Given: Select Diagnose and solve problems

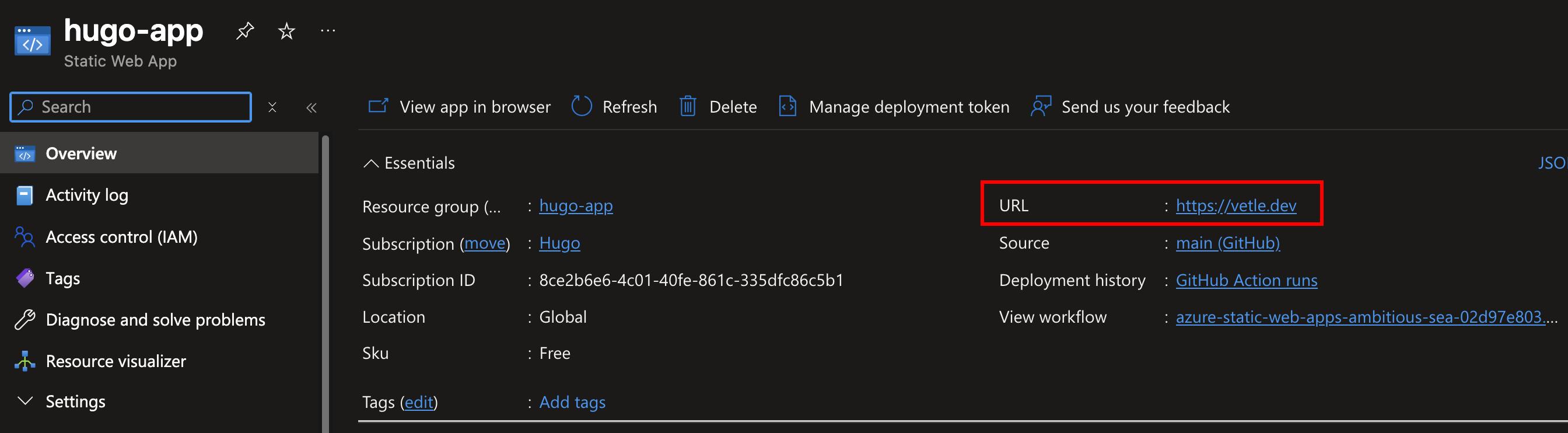Looking at the screenshot, I should [x=155, y=320].
